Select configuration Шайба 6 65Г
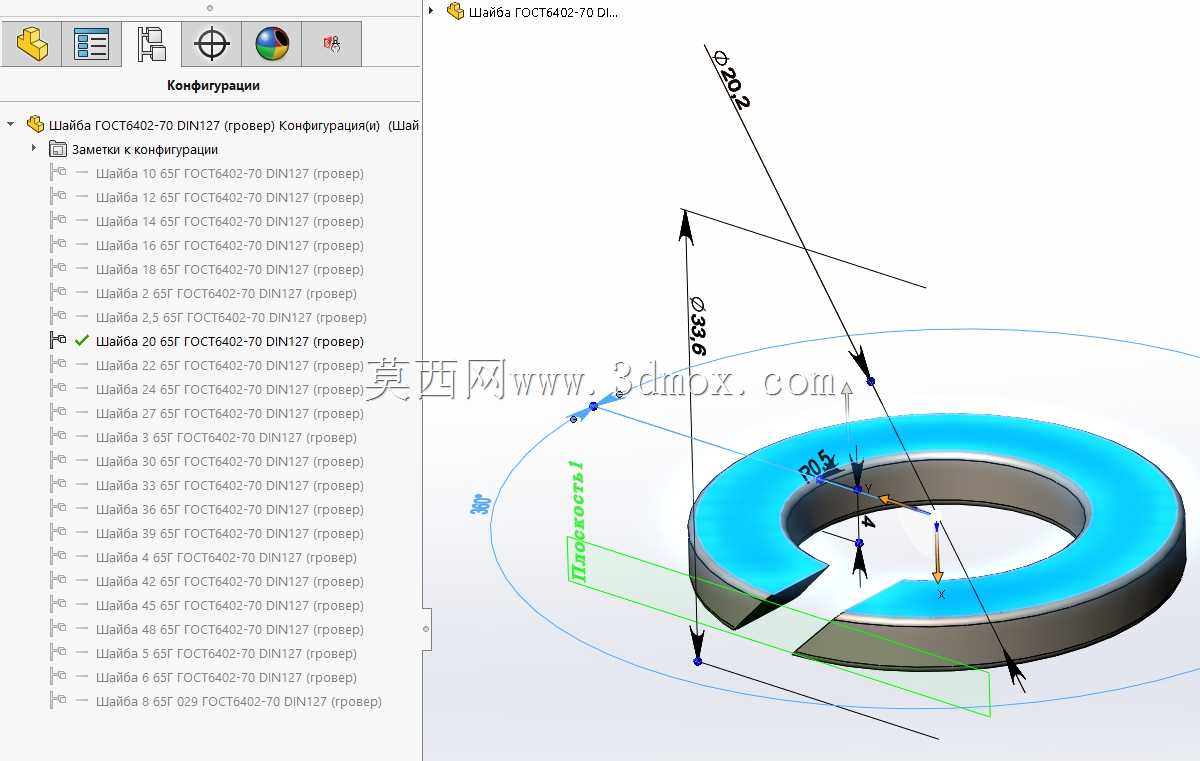 coord(226,677)
